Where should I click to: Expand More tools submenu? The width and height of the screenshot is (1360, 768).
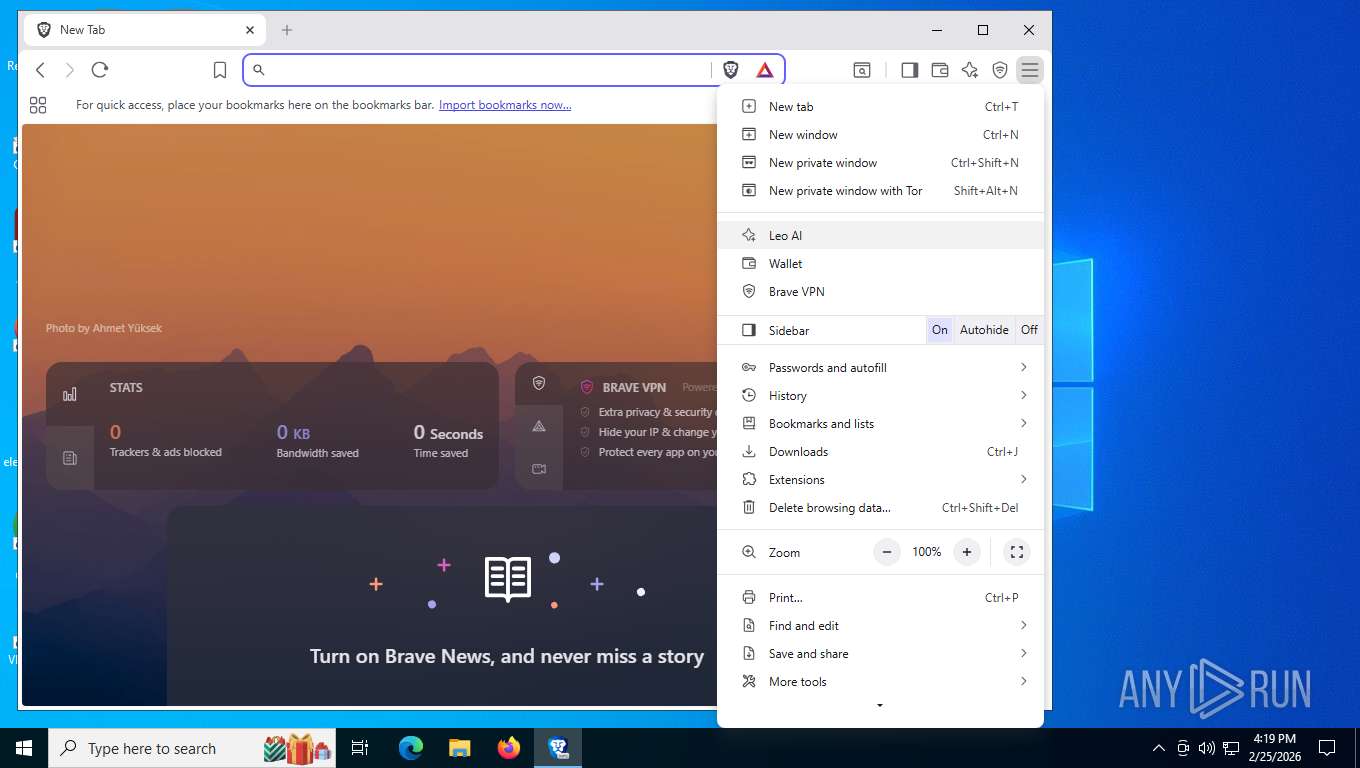pos(881,682)
